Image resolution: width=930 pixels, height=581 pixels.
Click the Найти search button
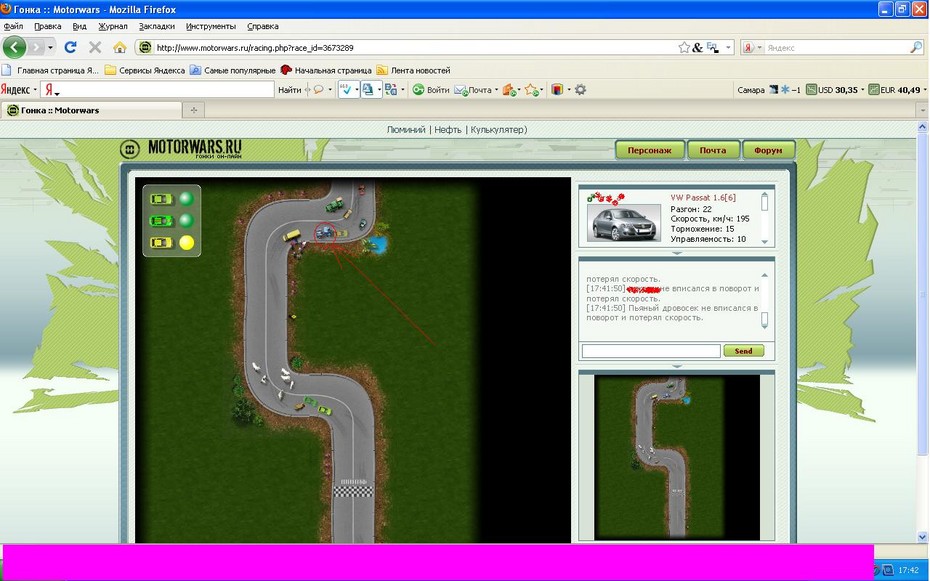point(289,90)
